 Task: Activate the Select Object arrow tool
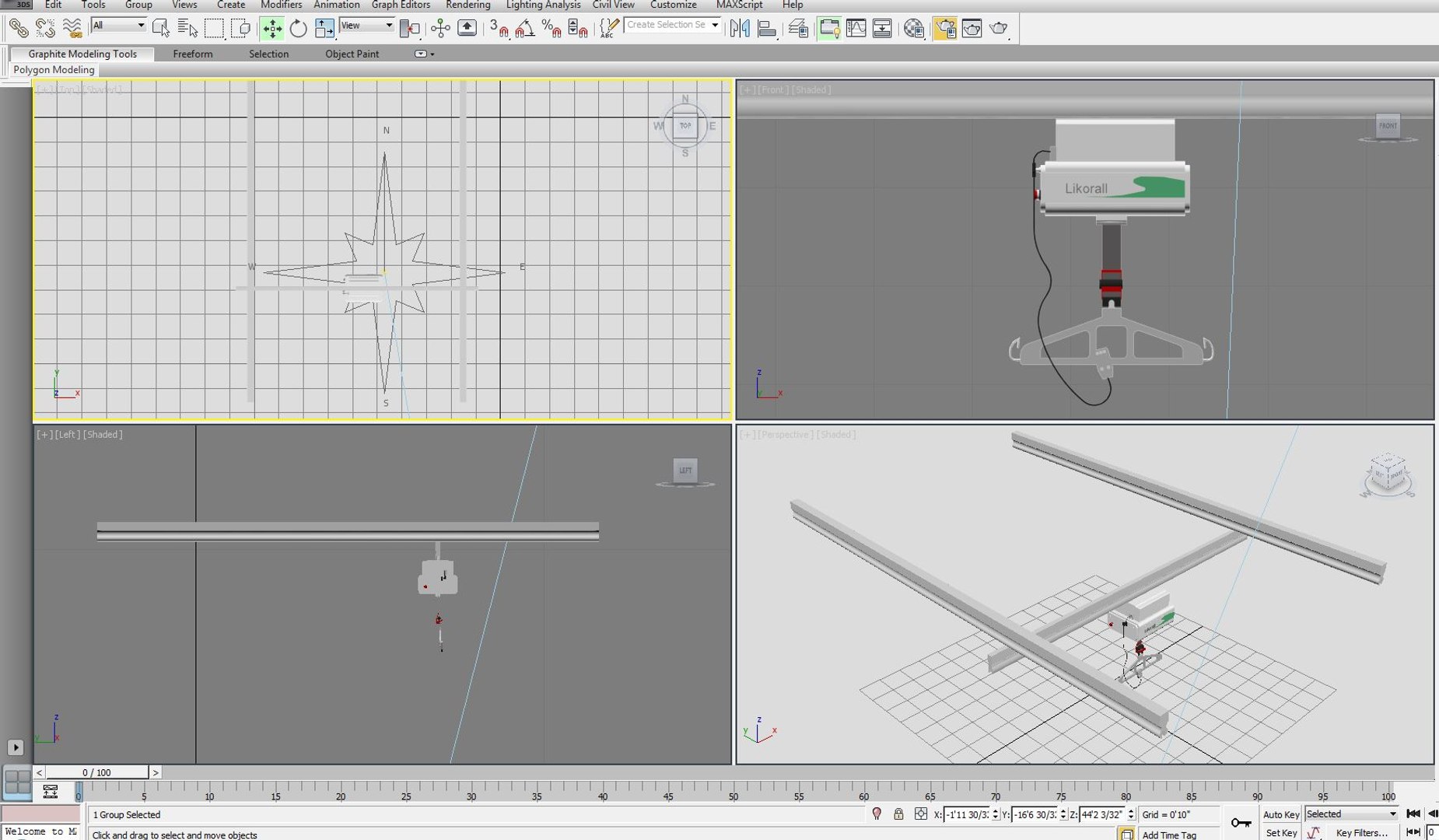[x=161, y=29]
